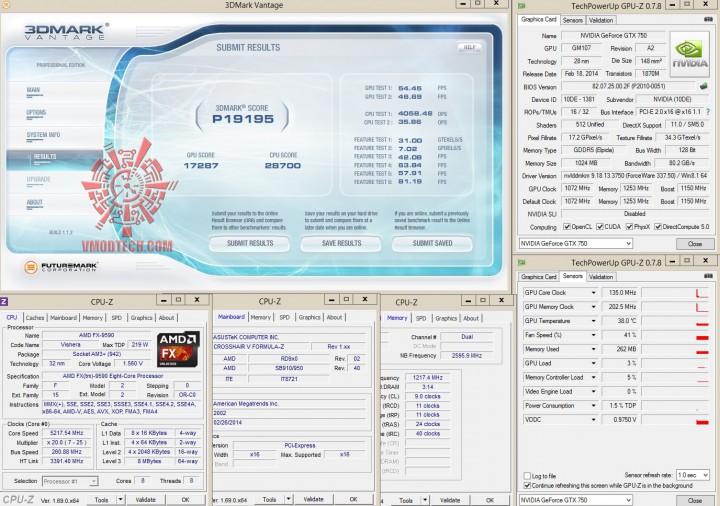Open the Graphics tab in first CPU-Z window
720x506 pixels.
point(141,318)
